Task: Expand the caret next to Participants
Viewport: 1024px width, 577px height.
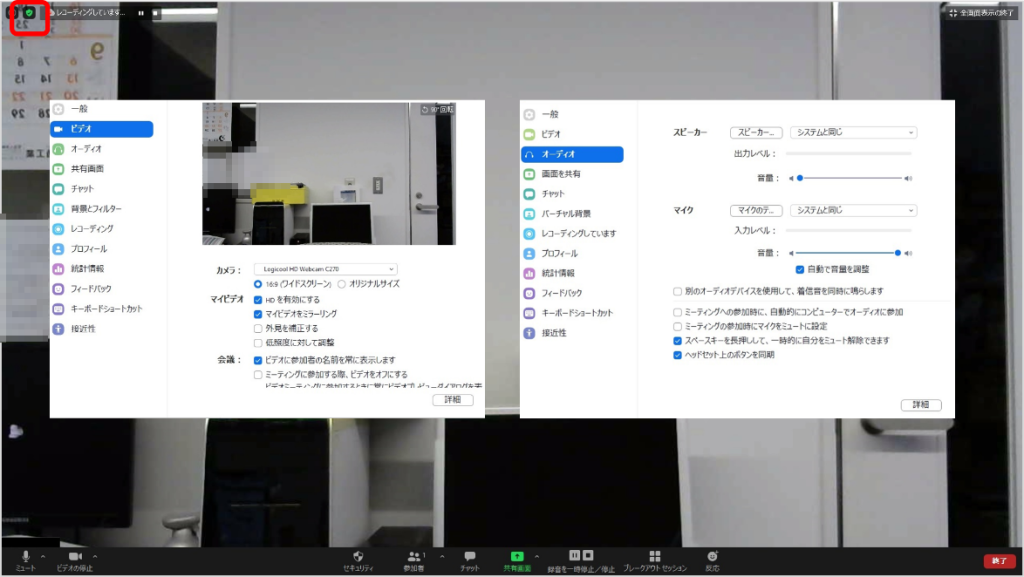Action: (x=442, y=556)
